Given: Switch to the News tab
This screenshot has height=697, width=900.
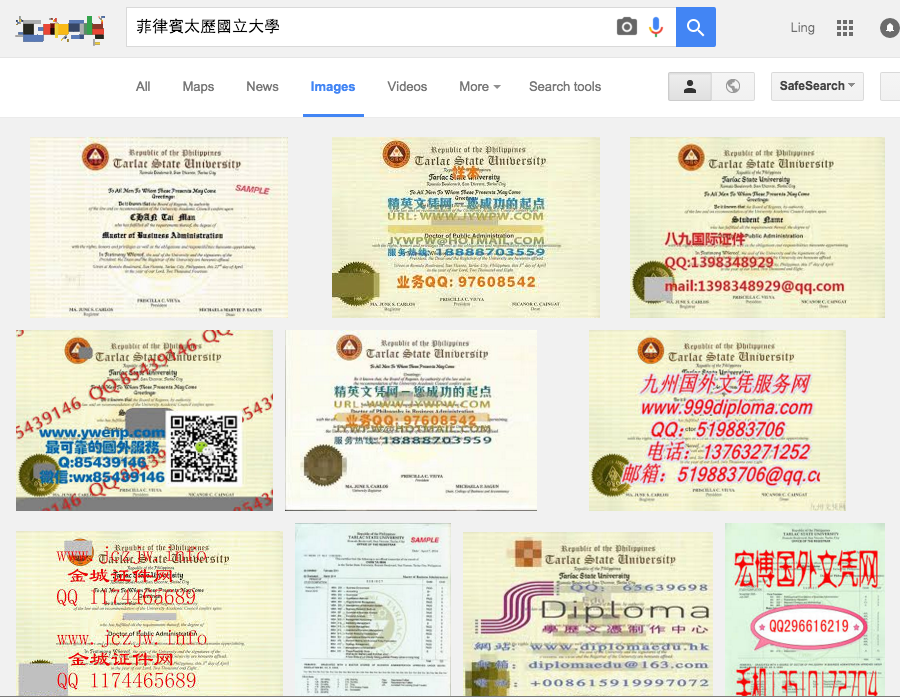Looking at the screenshot, I should pyautogui.click(x=262, y=87).
